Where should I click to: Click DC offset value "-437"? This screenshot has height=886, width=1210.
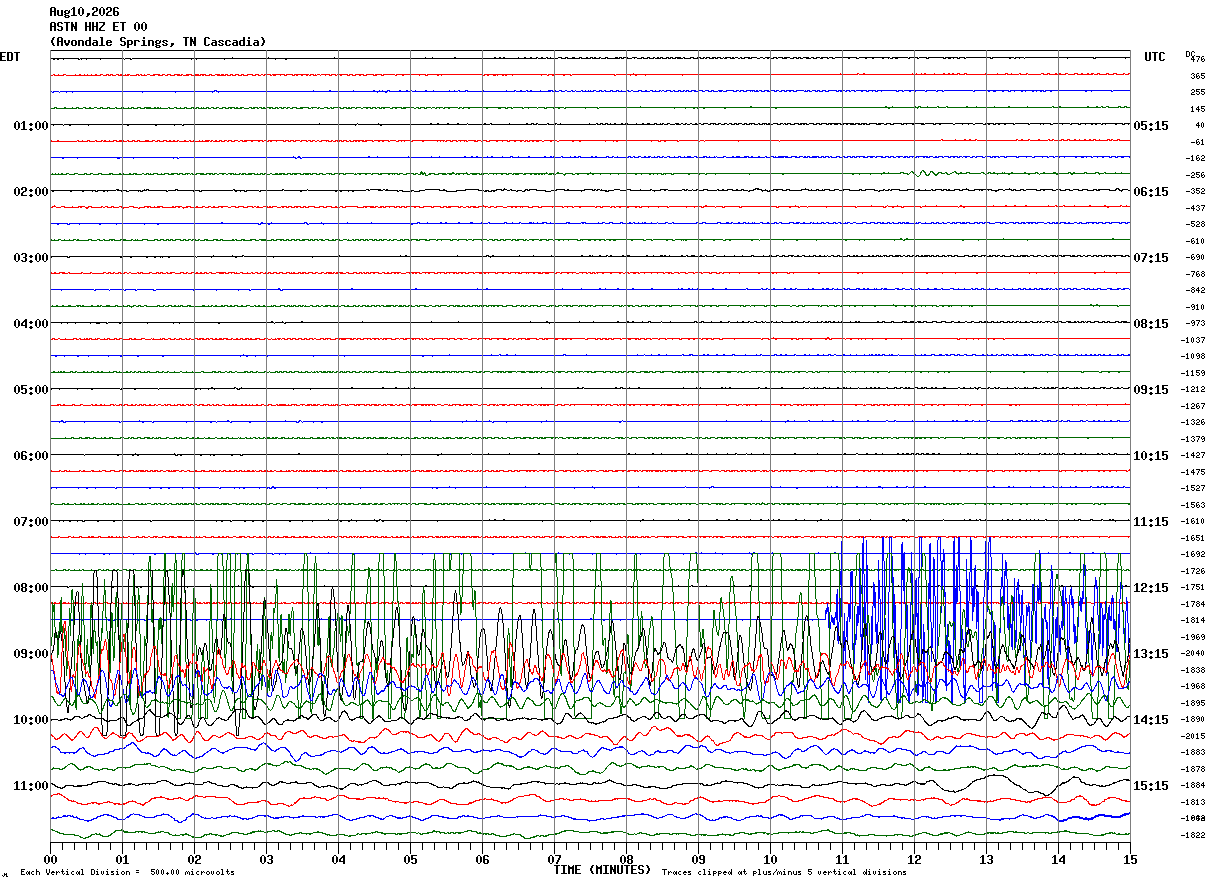(1195, 208)
